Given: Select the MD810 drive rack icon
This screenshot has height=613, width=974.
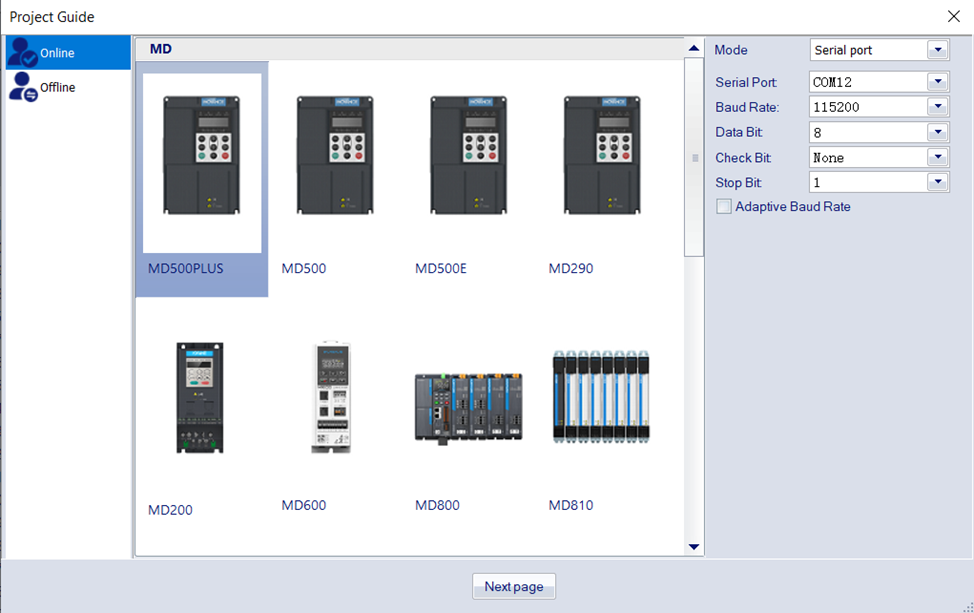Looking at the screenshot, I should (602, 397).
